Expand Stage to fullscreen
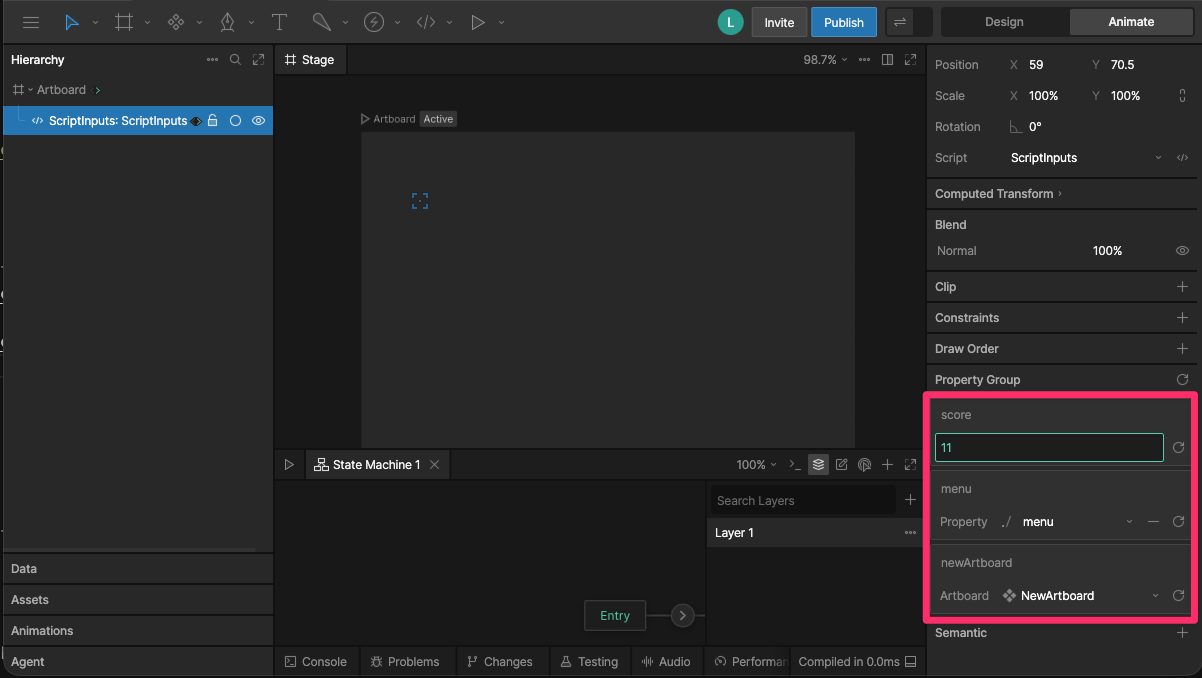The width and height of the screenshot is (1202, 678). [x=911, y=60]
